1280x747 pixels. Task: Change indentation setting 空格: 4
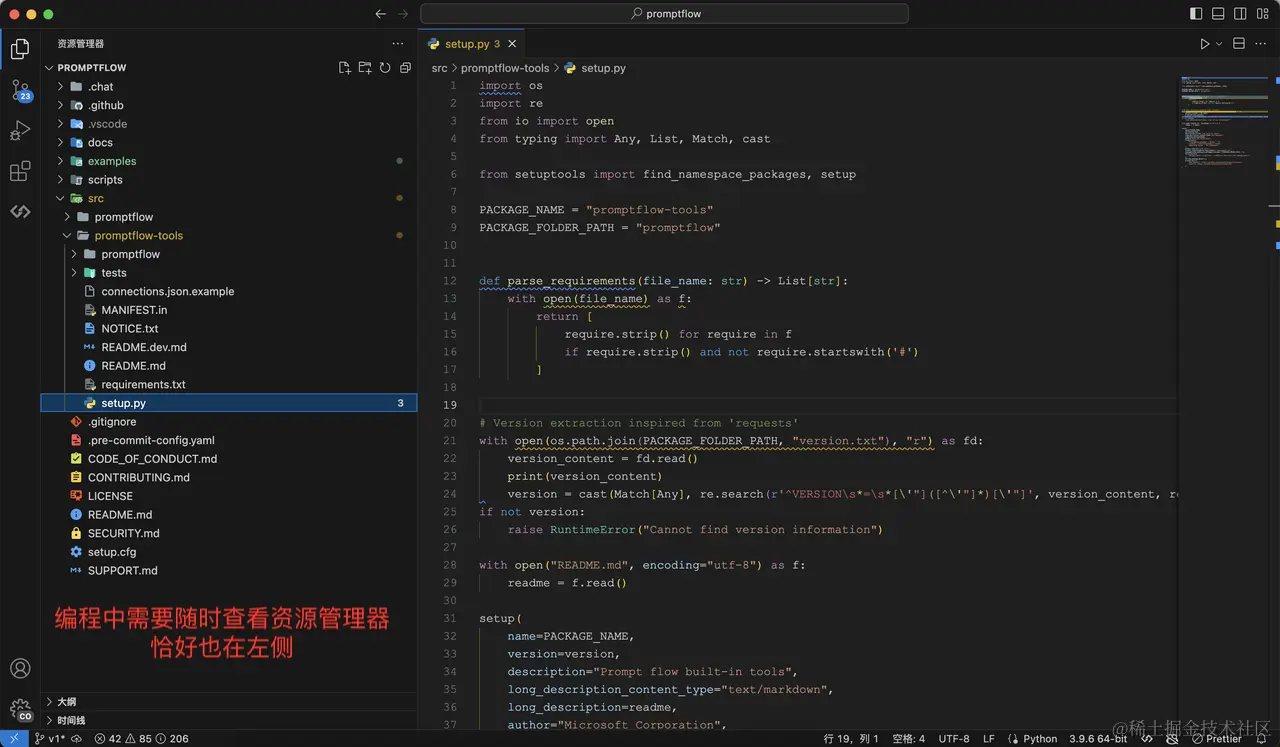click(x=908, y=739)
